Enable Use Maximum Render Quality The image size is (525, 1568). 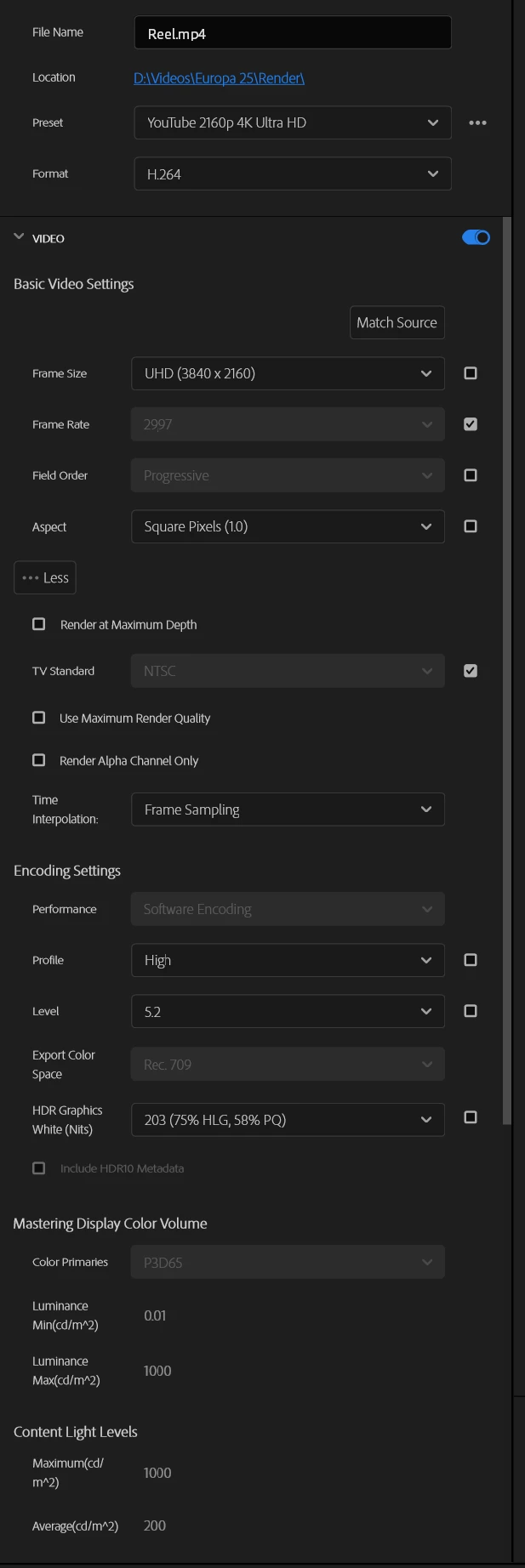pyautogui.click(x=39, y=718)
